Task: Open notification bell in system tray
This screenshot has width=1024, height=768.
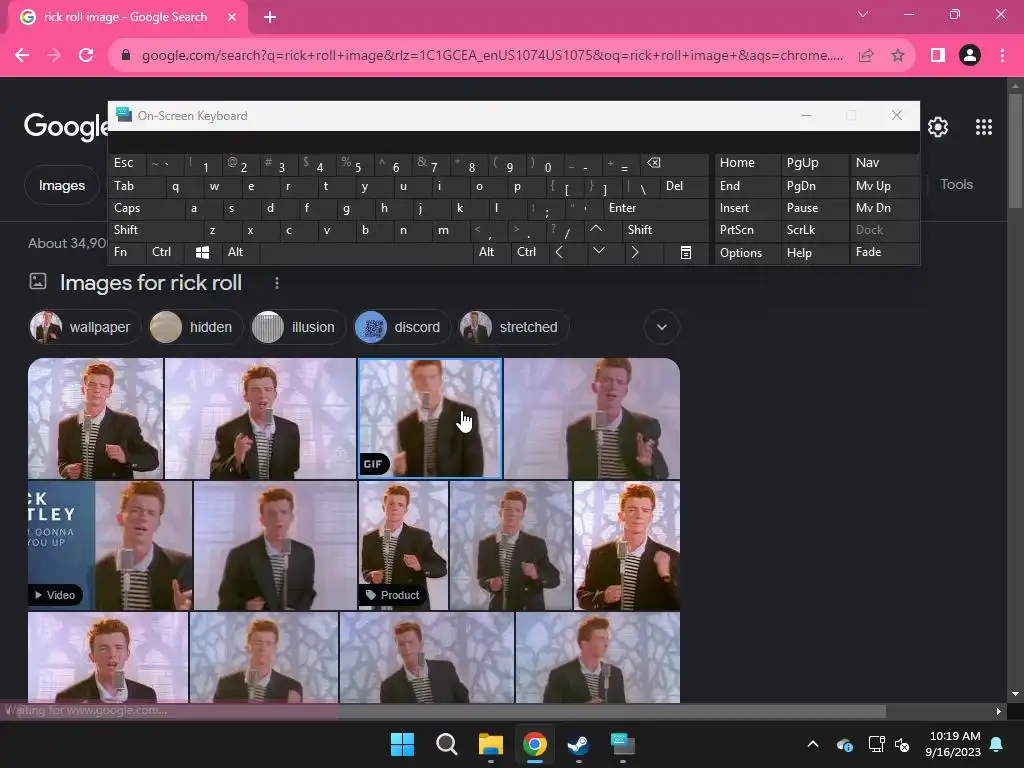Action: click(x=997, y=744)
